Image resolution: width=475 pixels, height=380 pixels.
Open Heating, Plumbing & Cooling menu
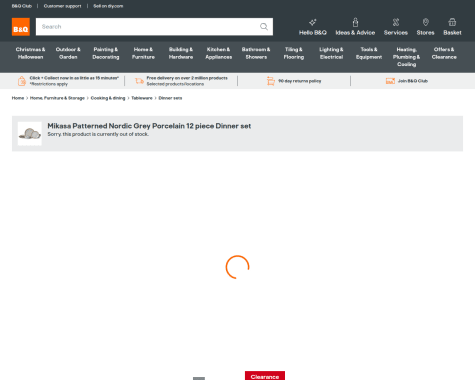click(x=406, y=57)
